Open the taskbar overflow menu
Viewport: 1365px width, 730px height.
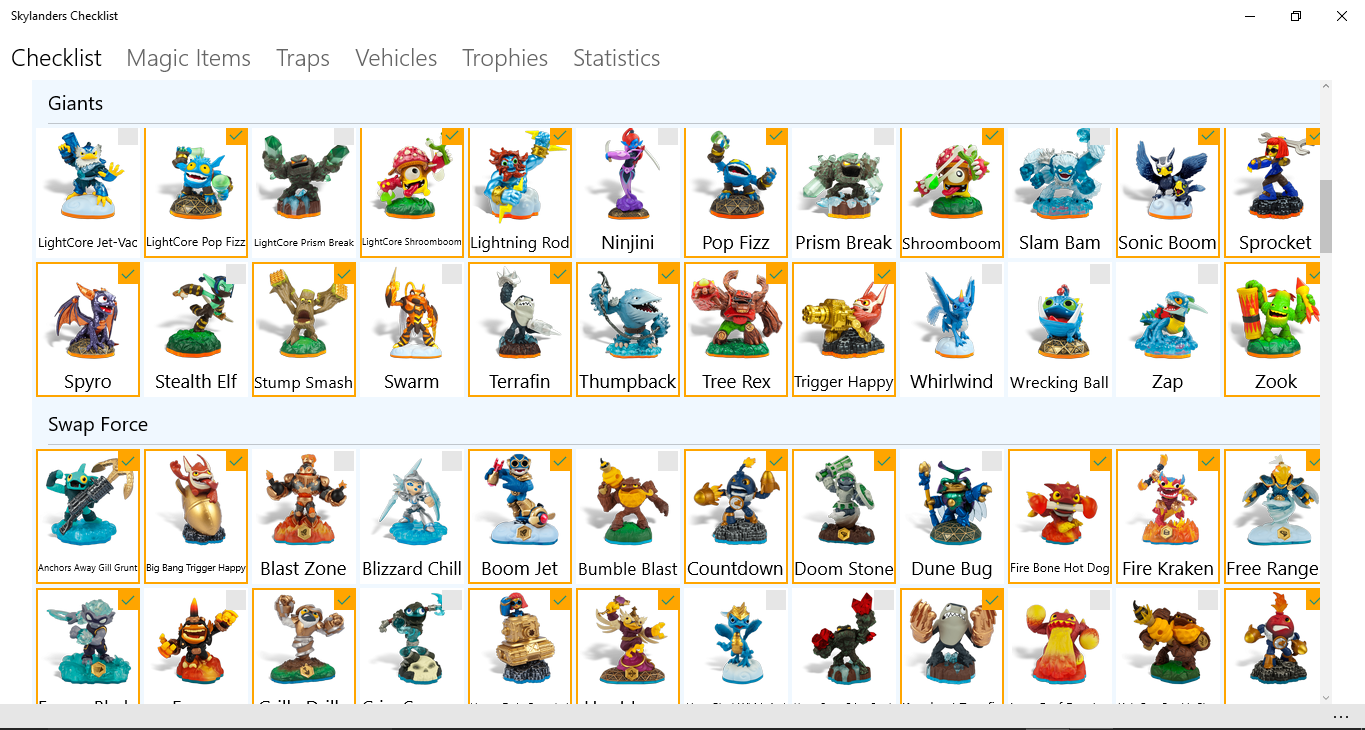[x=1343, y=715]
